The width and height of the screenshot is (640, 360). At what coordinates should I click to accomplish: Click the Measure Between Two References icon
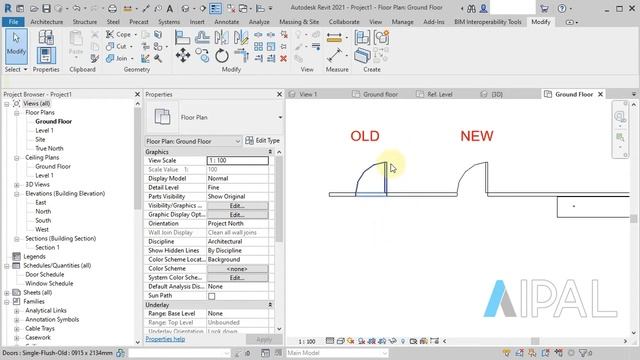point(334,56)
